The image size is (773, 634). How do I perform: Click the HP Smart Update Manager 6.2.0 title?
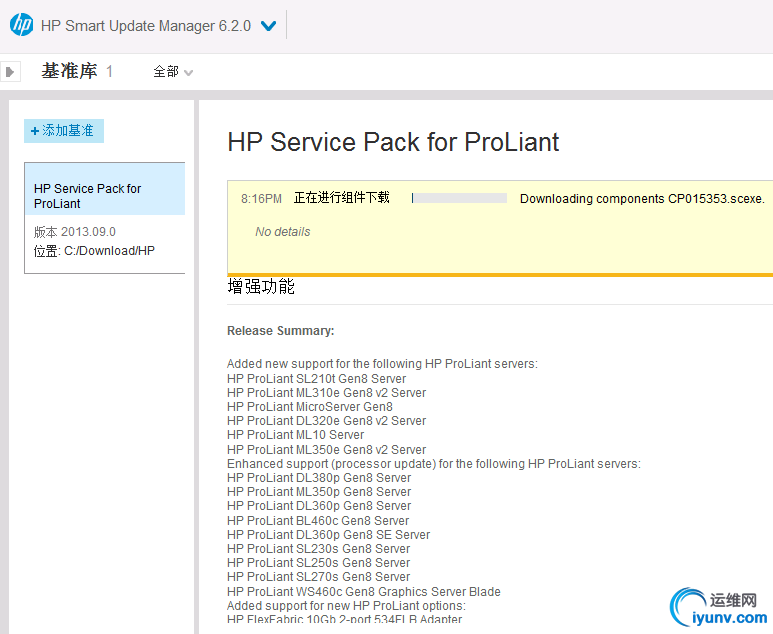click(146, 26)
